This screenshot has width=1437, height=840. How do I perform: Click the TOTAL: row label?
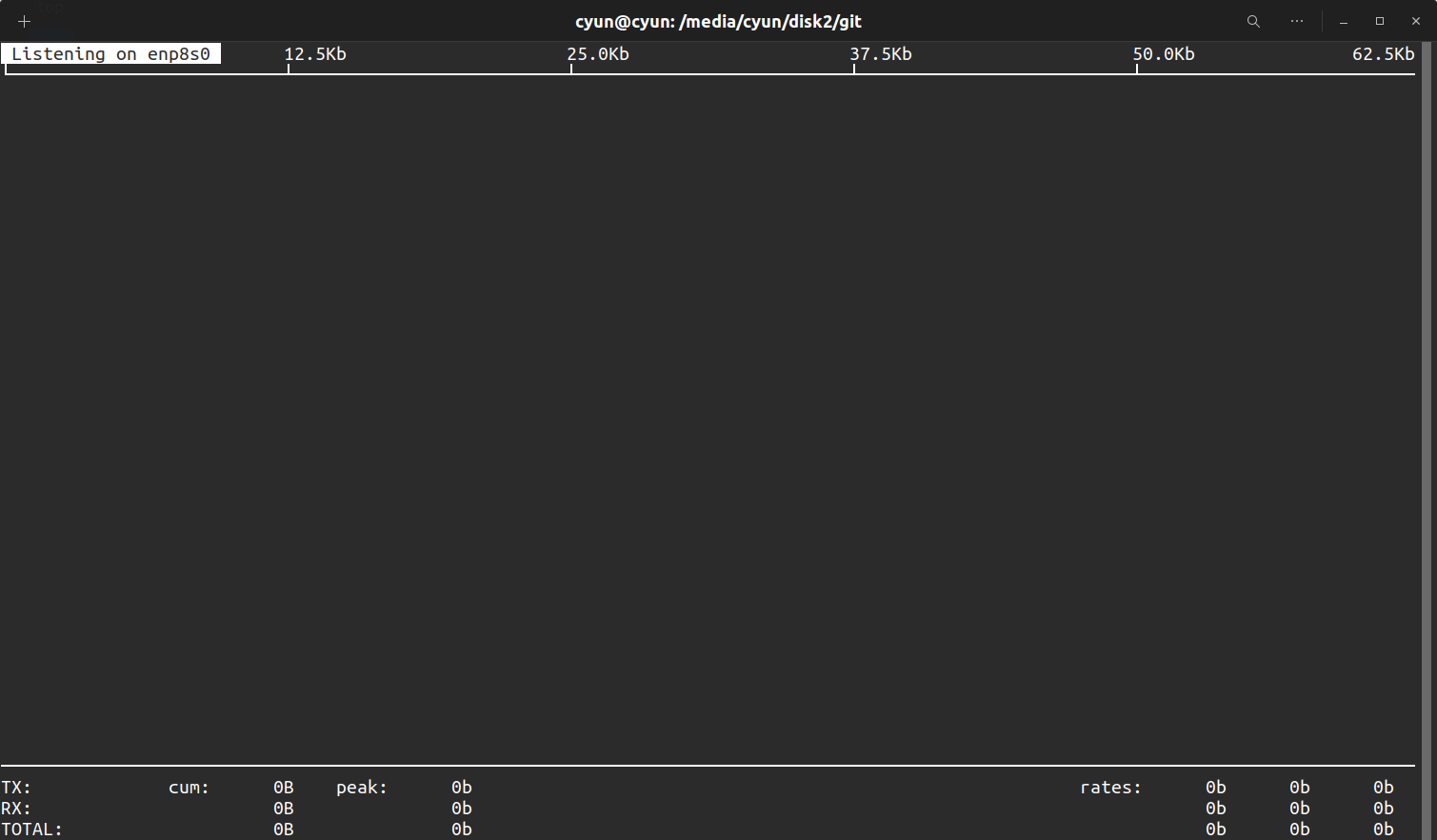point(31,830)
